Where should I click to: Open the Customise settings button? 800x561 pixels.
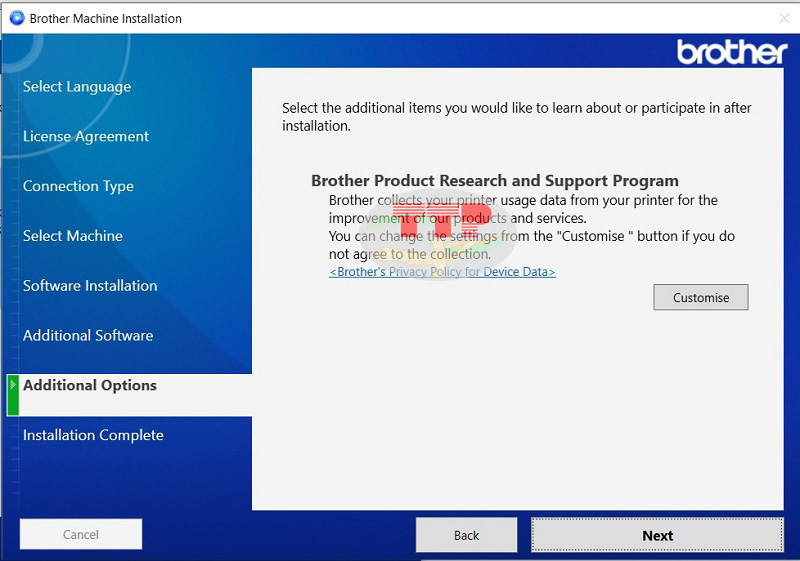[x=701, y=297]
